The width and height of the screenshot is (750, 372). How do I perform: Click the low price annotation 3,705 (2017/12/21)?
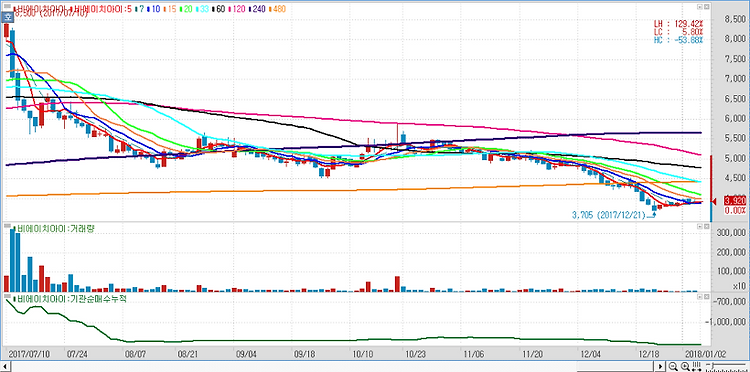609,215
